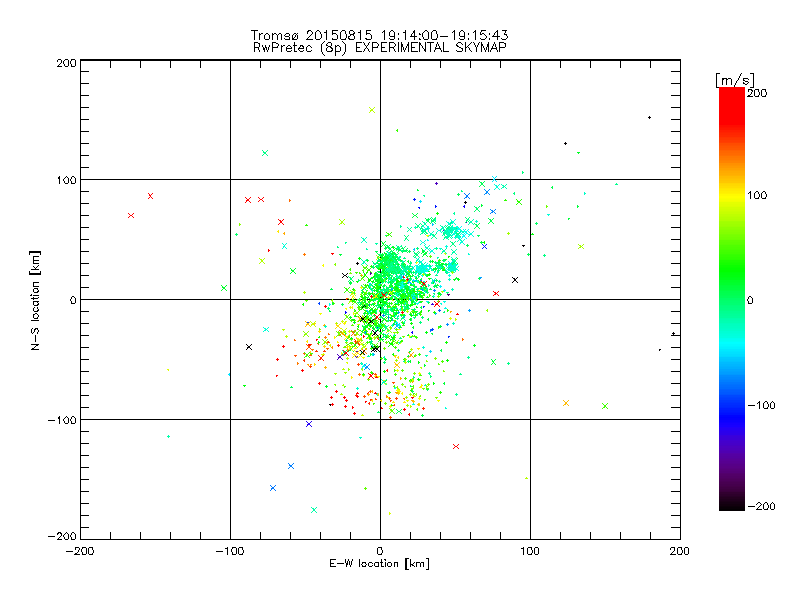The width and height of the screenshot is (800, 600).
Task: Click the x-axis tick label '-100'
Action: tap(230, 551)
